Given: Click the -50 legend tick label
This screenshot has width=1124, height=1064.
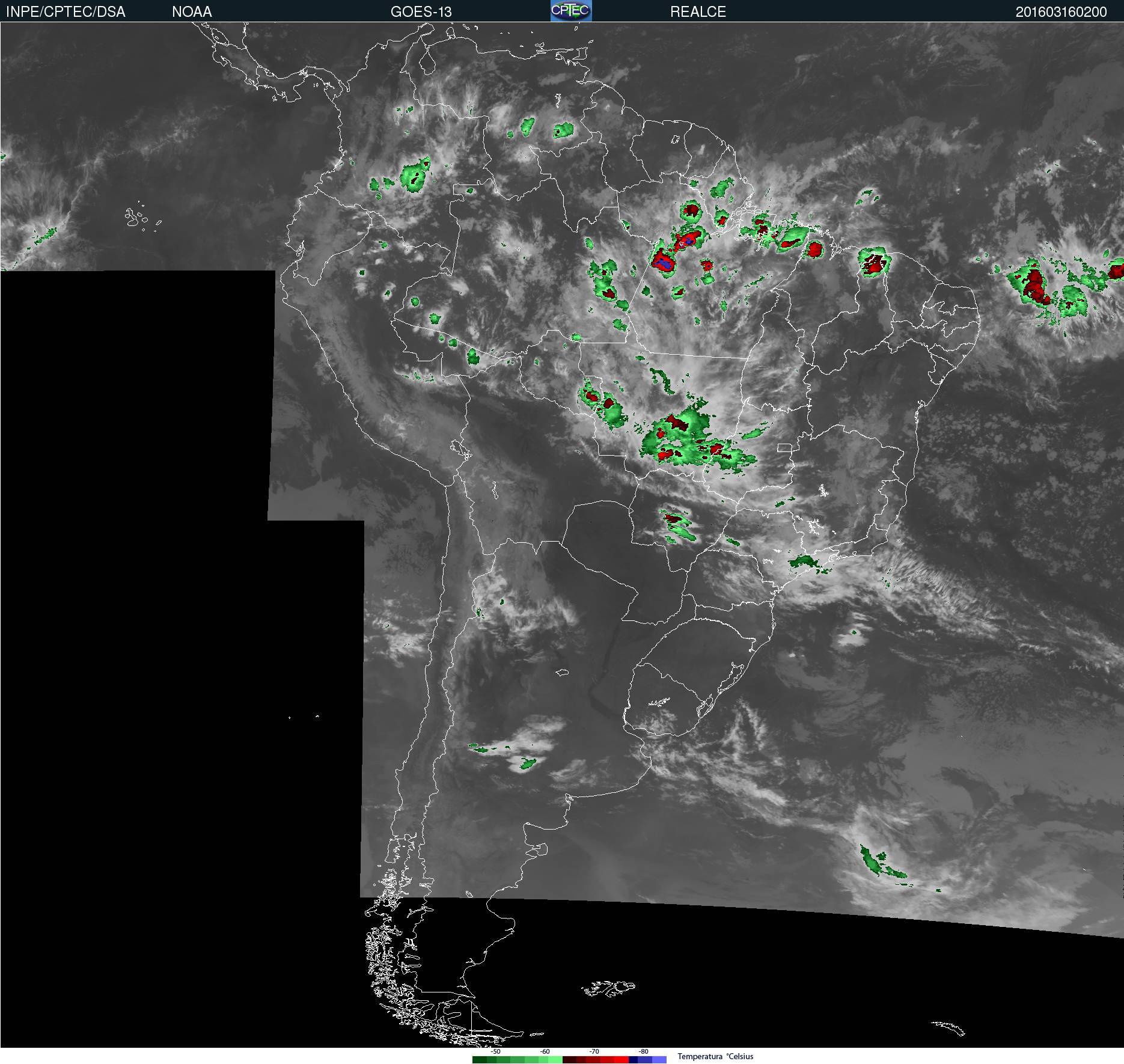Looking at the screenshot, I should coord(495,1051).
